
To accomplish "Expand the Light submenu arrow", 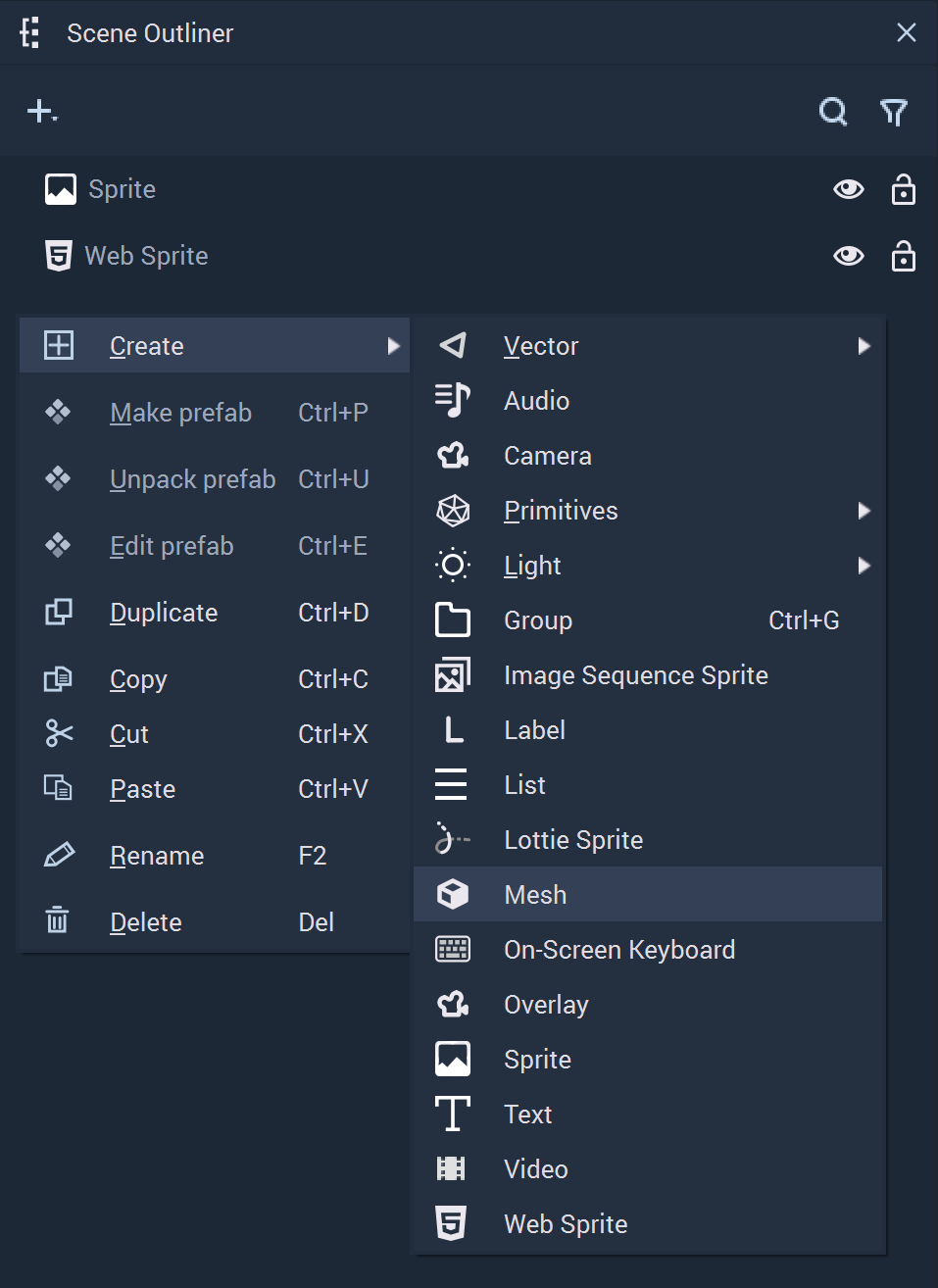I will coord(864,566).
